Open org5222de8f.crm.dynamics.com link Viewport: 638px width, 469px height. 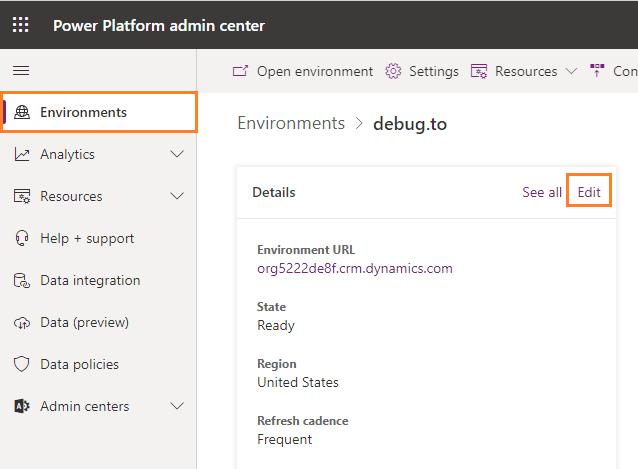(x=354, y=268)
